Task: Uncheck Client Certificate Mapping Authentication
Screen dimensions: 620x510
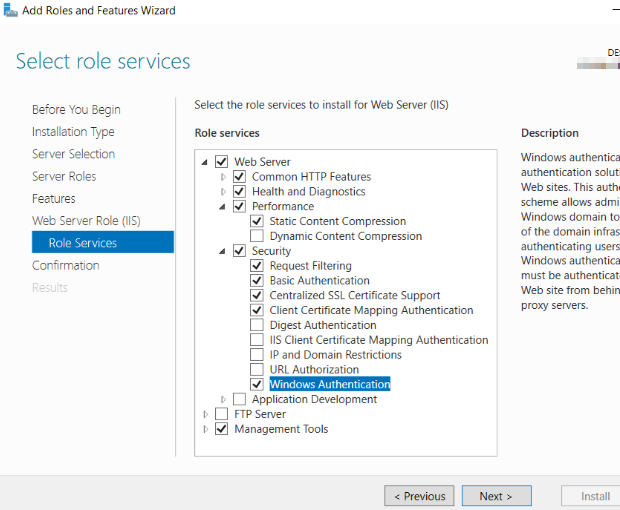Action: (x=257, y=310)
